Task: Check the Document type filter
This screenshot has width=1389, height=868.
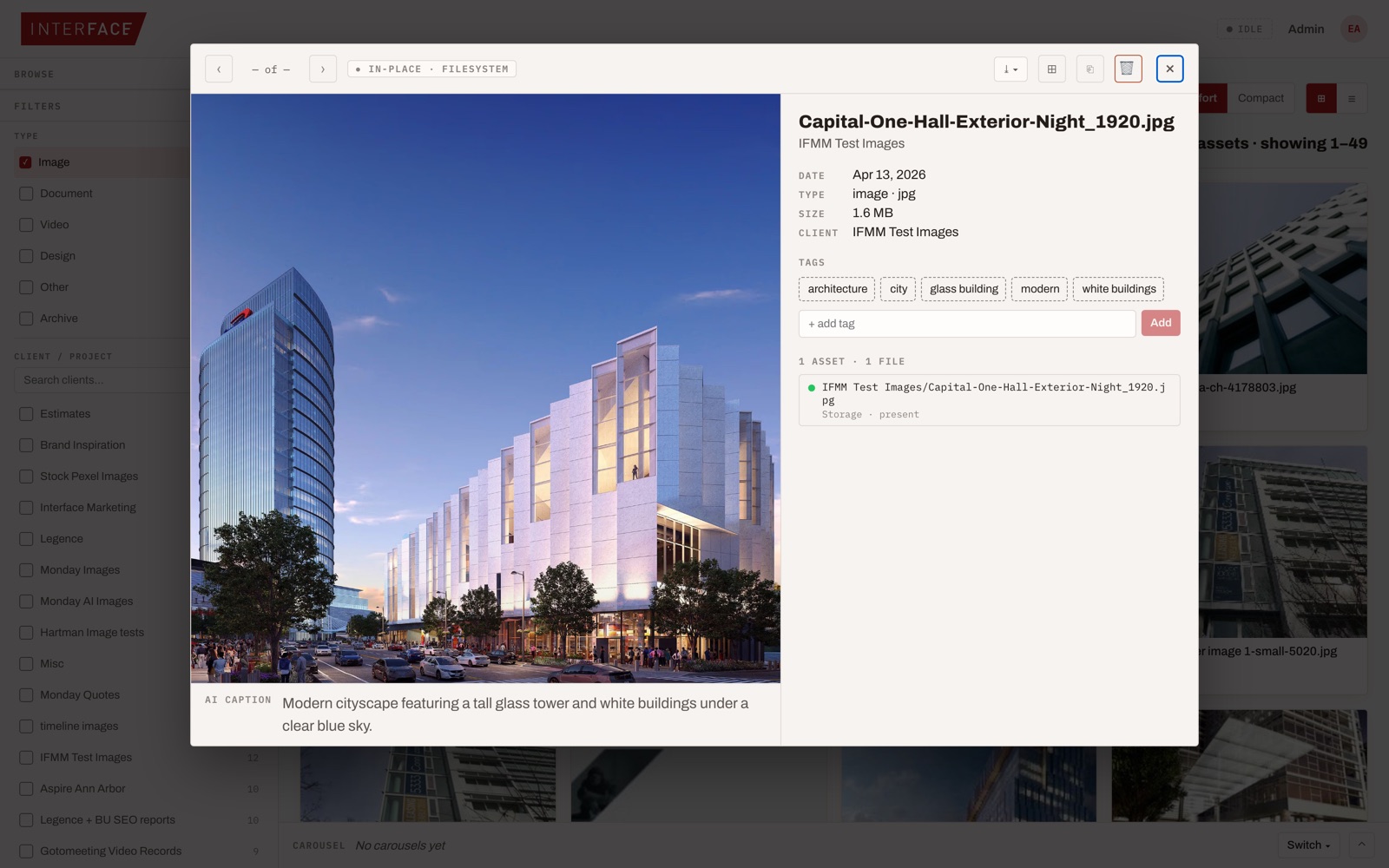Action: 26,194
